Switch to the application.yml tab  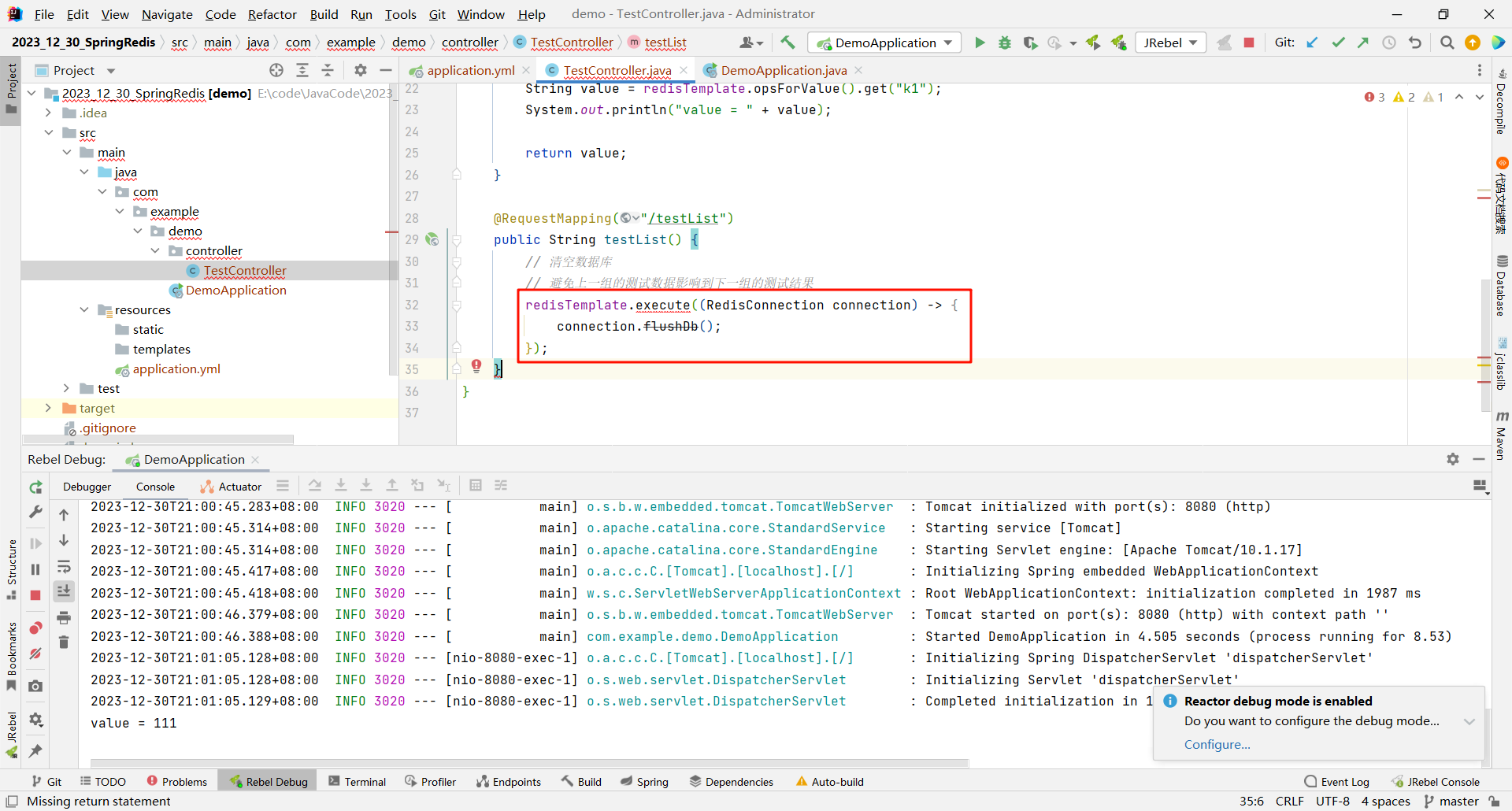pyautogui.click(x=470, y=70)
